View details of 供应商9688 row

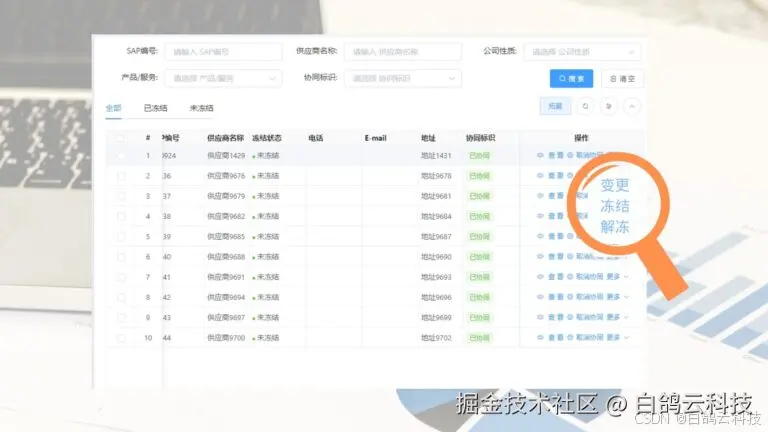click(550, 257)
